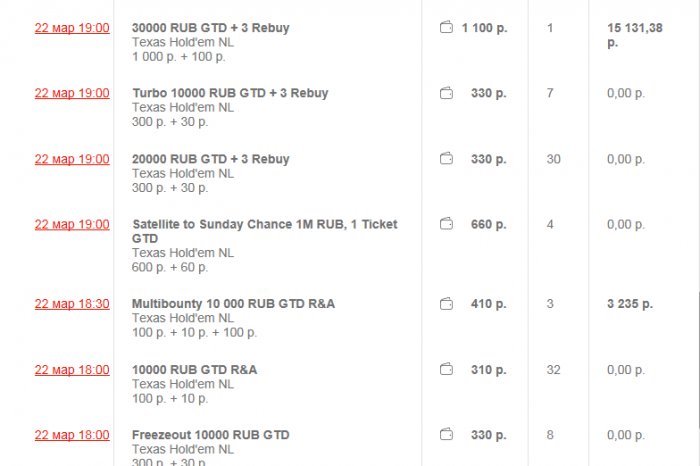The width and height of the screenshot is (700, 466).
Task: Click wallet icon beside the 1 100 р. buy-in
Action: tap(447, 28)
